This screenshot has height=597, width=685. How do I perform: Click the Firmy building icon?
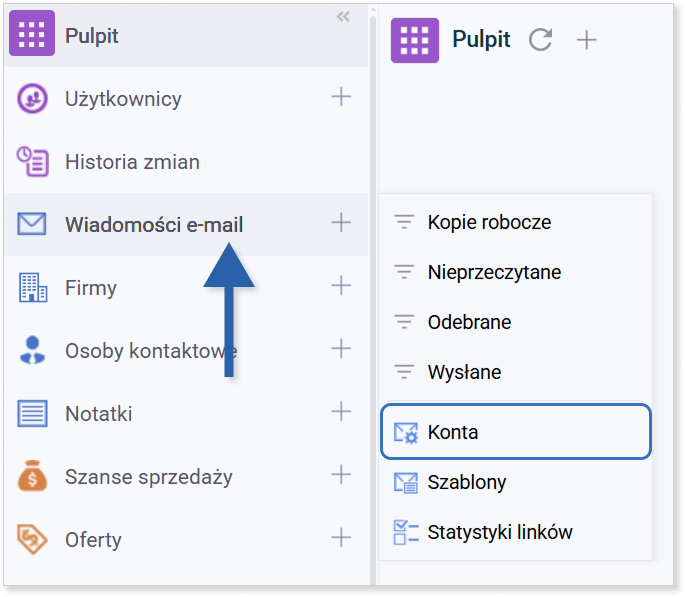pos(32,288)
